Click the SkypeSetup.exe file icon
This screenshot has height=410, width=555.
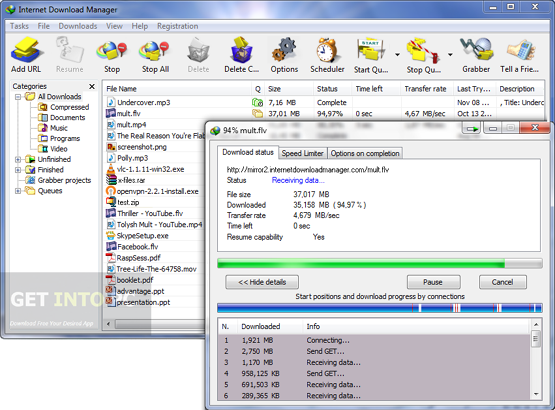111,235
